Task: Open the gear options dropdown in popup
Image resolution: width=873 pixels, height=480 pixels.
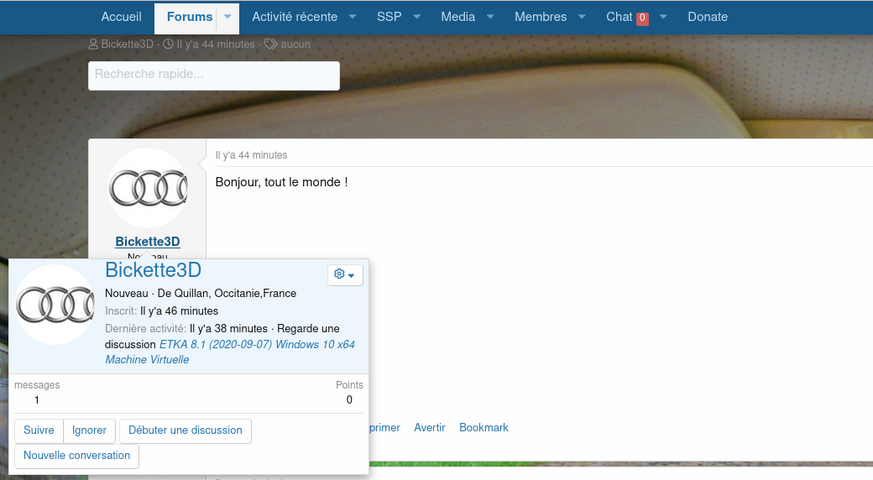Action: (x=345, y=275)
